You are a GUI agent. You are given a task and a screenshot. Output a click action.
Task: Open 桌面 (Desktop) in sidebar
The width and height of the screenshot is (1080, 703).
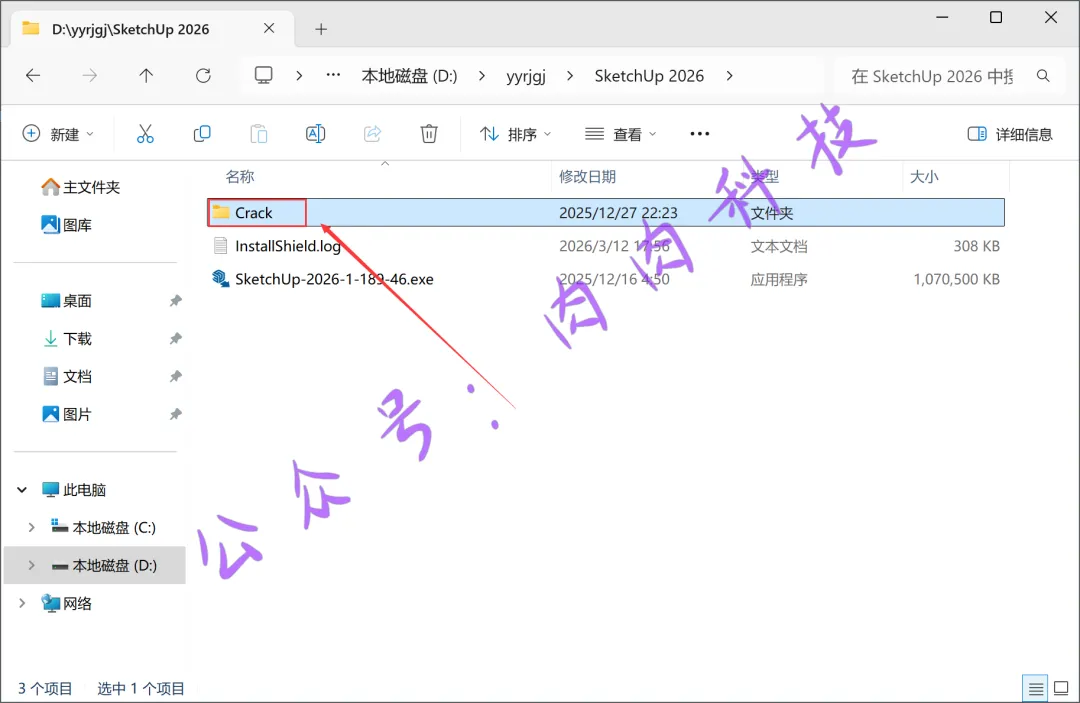[x=66, y=301]
